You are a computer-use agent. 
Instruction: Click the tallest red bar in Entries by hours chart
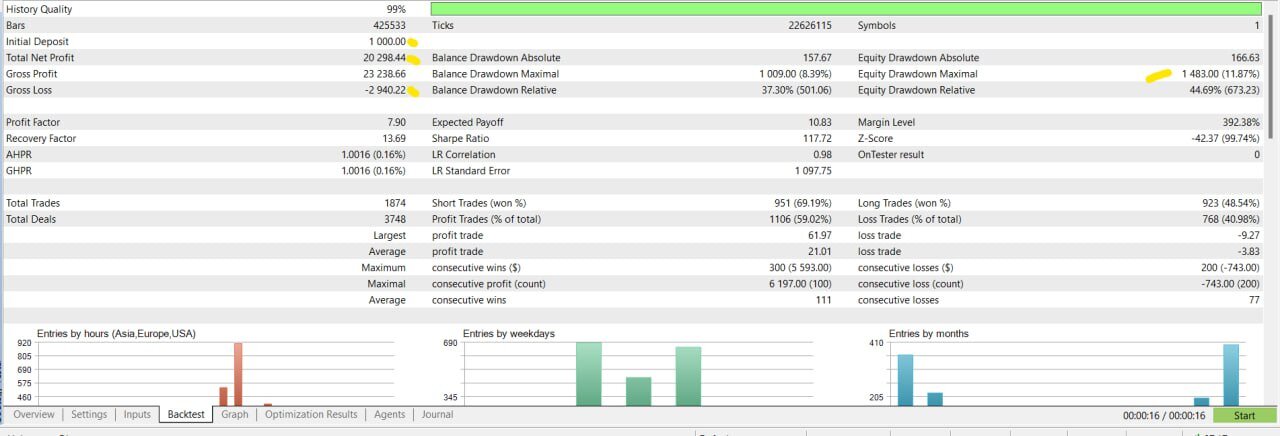(x=238, y=374)
